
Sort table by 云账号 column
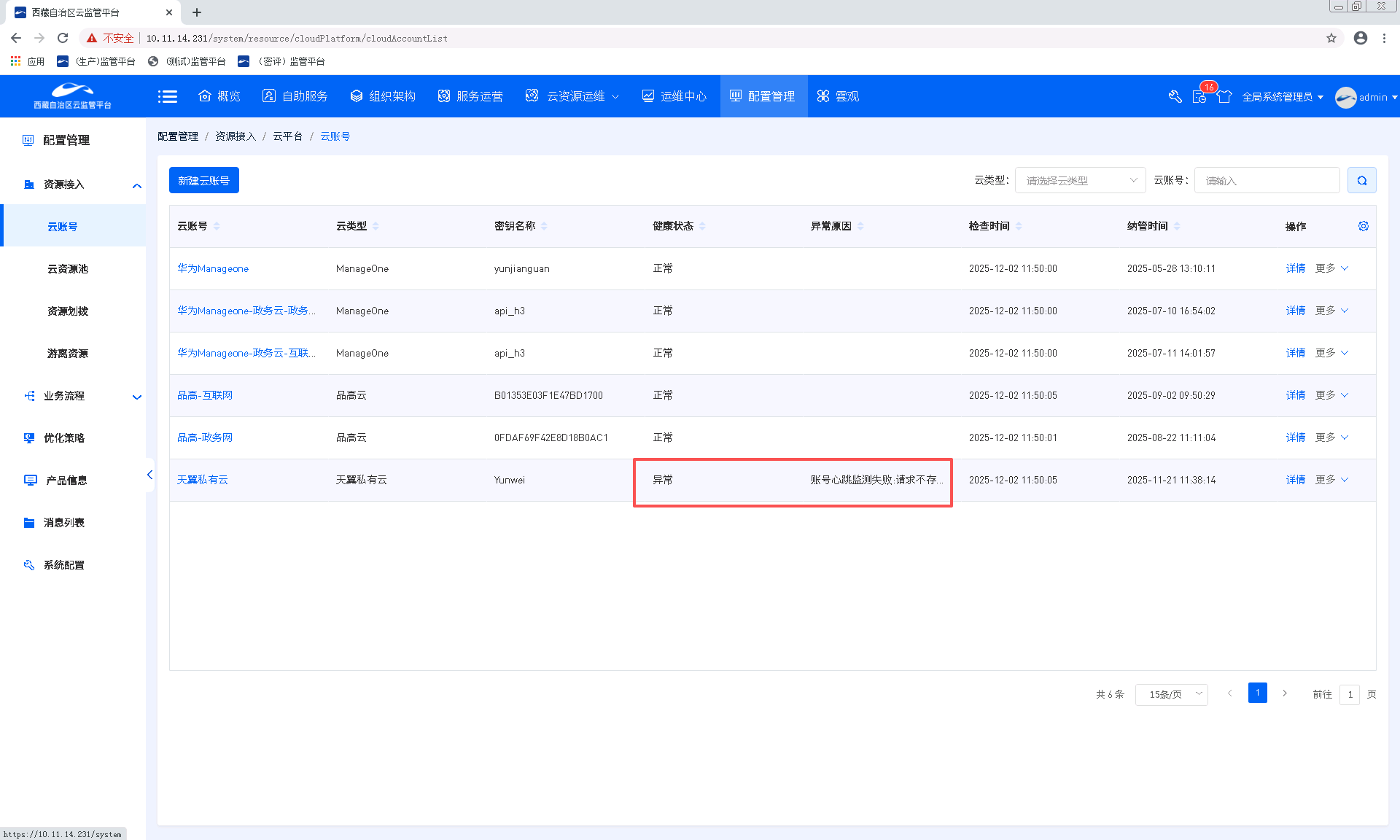point(217,226)
